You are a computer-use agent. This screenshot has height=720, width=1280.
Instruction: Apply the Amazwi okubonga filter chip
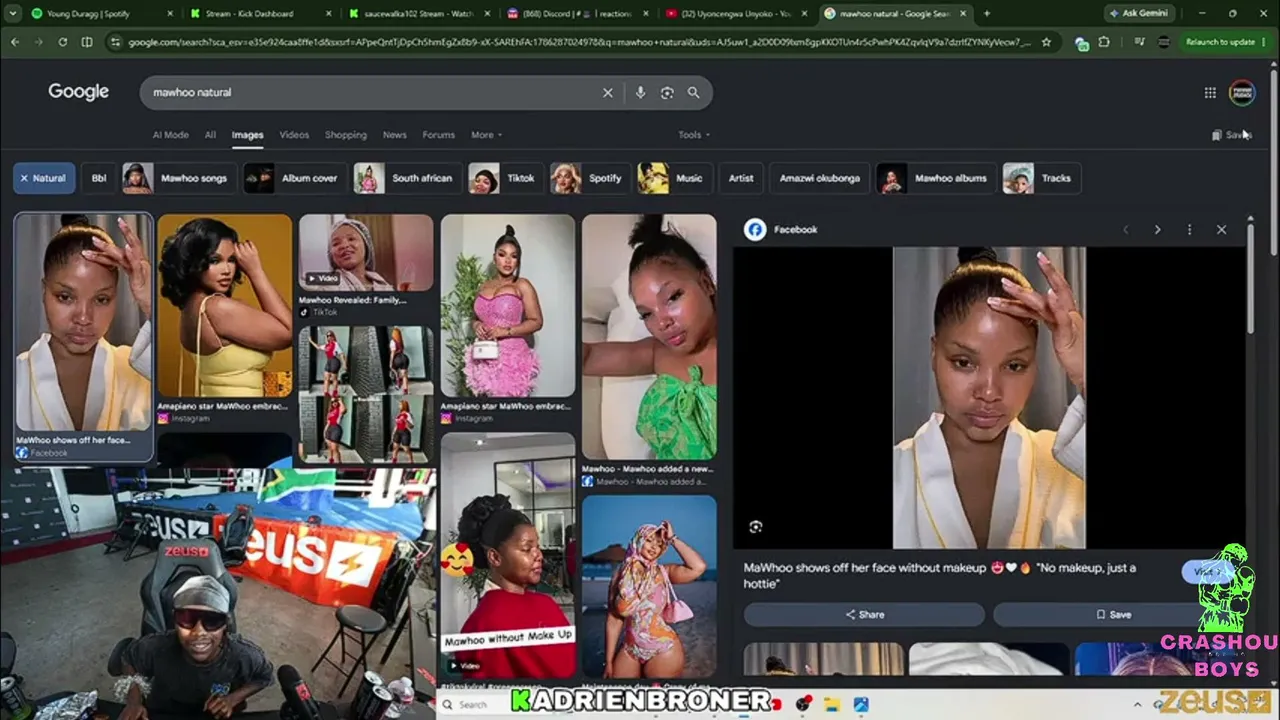pyautogui.click(x=820, y=178)
